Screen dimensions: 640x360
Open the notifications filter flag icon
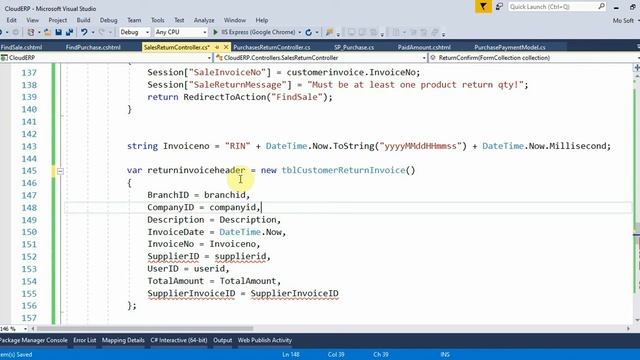[483, 7]
